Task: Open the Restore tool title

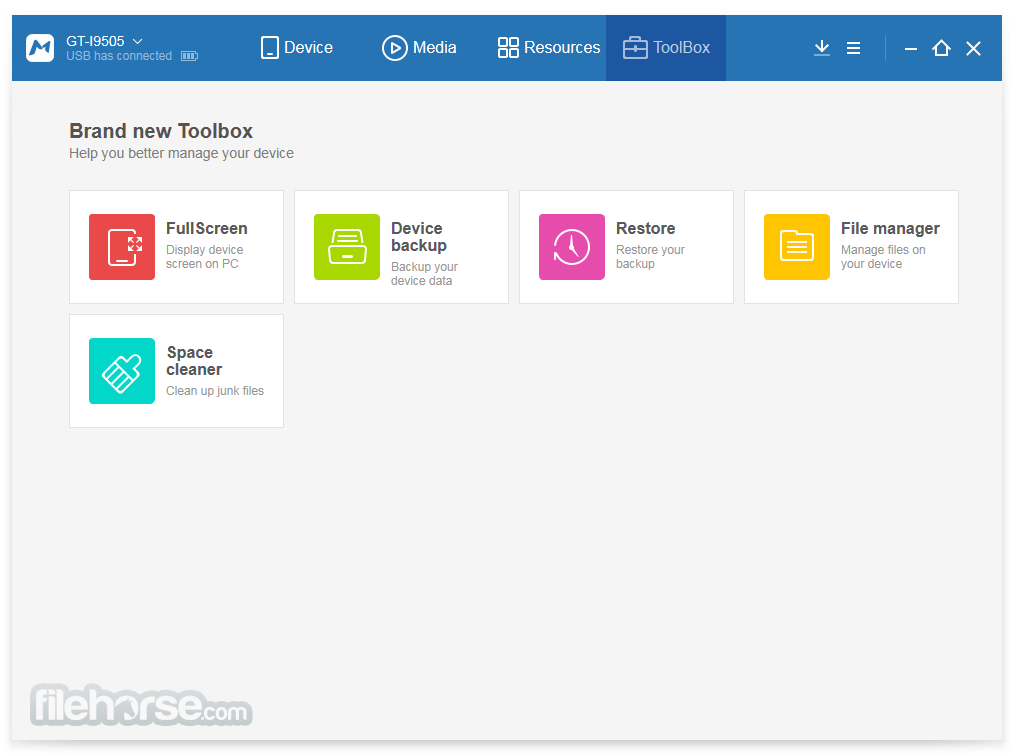Action: pyautogui.click(x=645, y=228)
